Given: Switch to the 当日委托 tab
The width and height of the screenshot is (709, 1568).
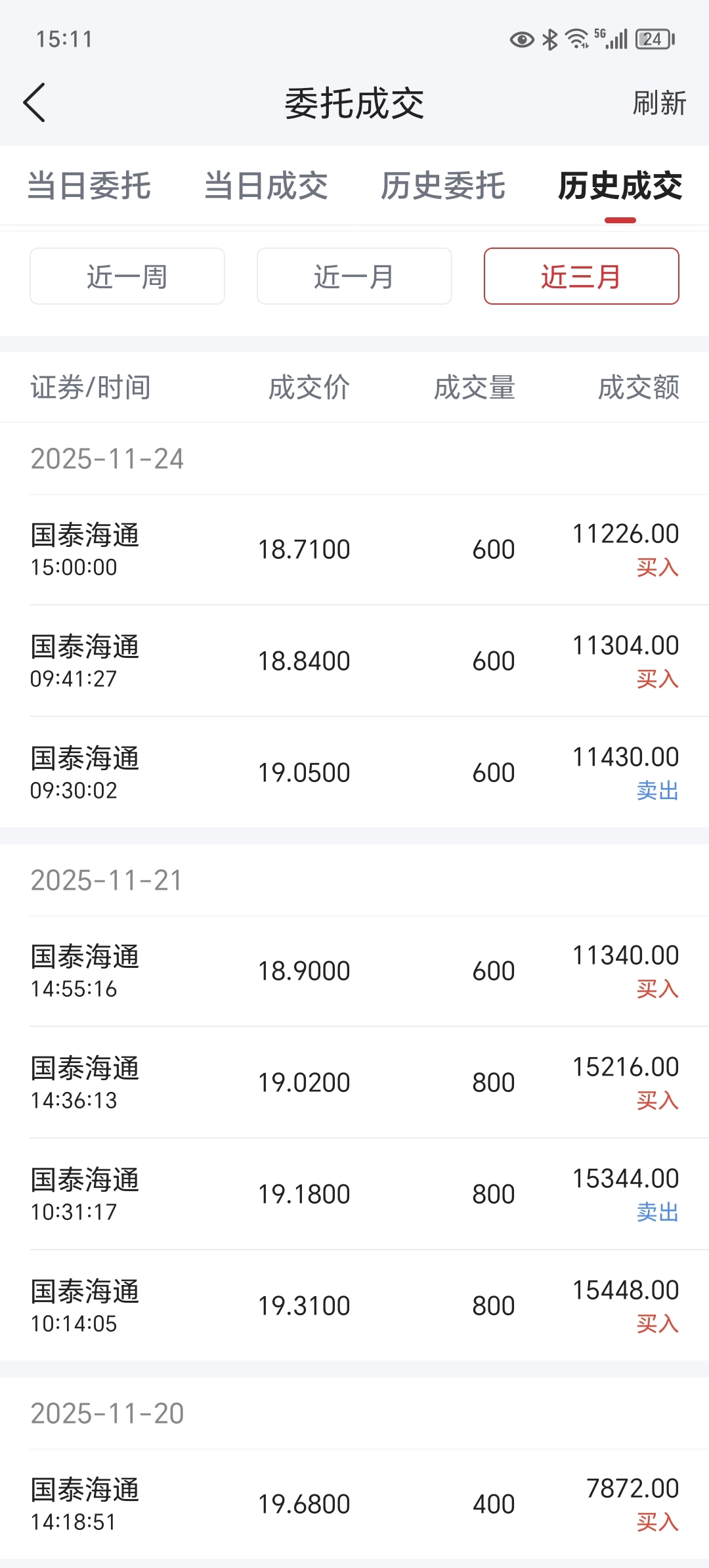Looking at the screenshot, I should (x=89, y=186).
